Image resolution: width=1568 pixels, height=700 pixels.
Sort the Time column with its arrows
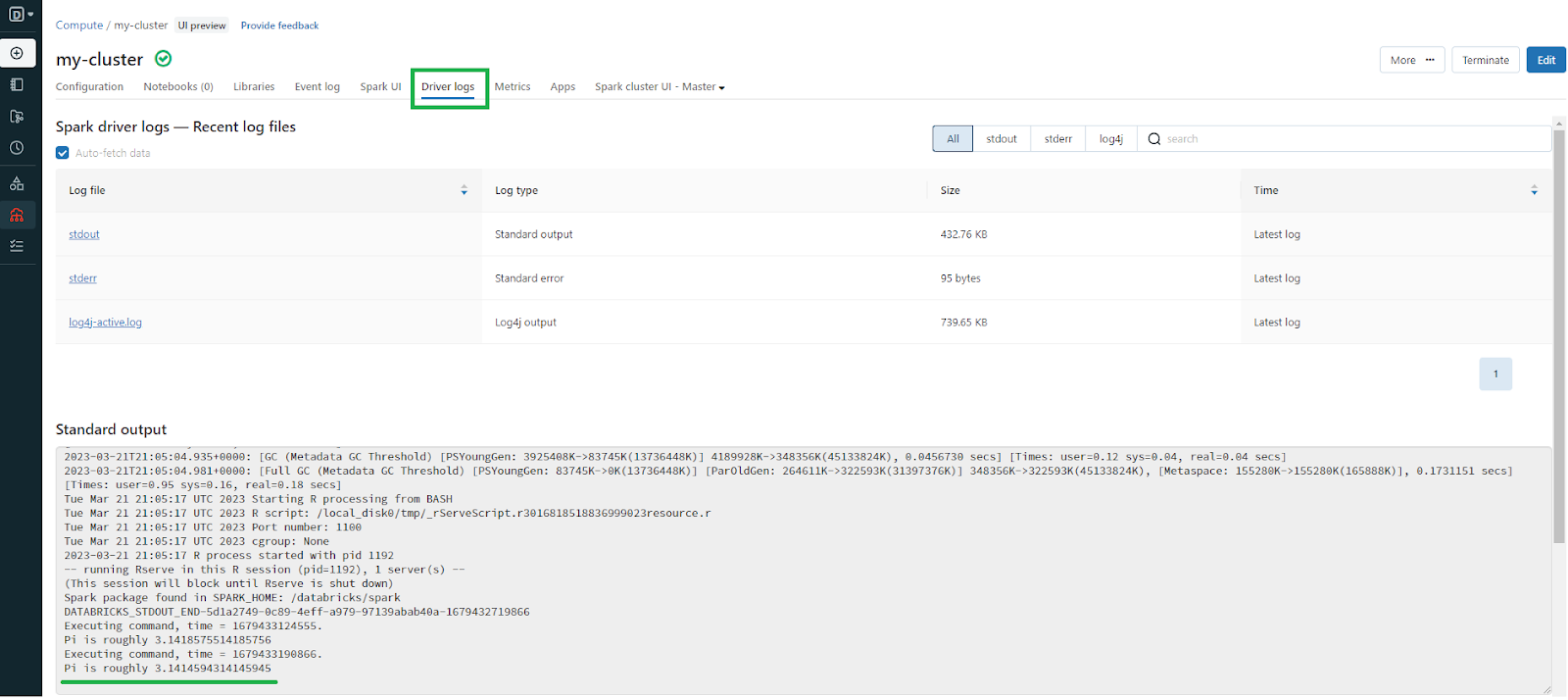(x=1534, y=191)
